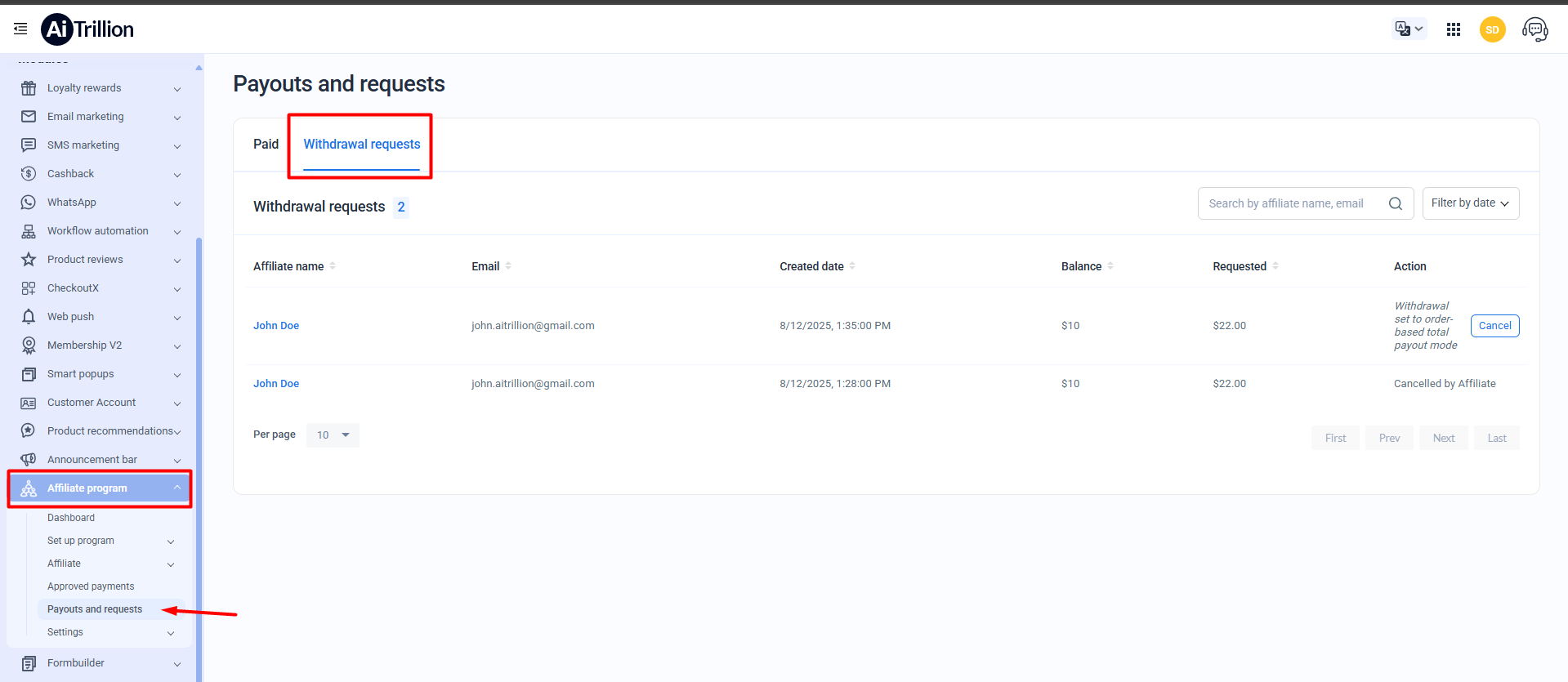The image size is (1568, 682).
Task: Open the language translation selector
Action: coord(1409,29)
